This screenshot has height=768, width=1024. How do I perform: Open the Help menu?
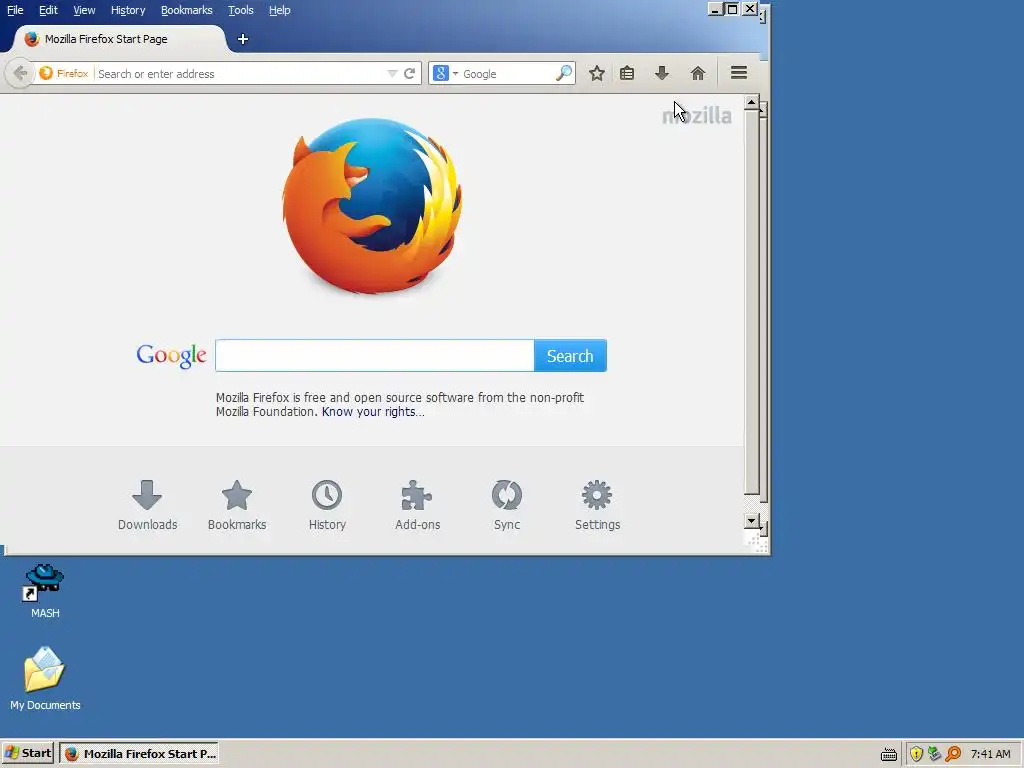[x=280, y=10]
